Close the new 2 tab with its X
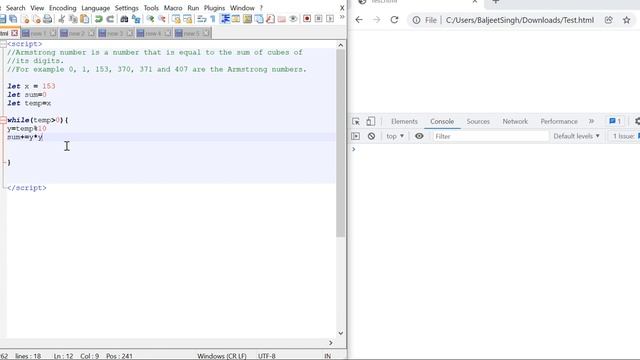The width and height of the screenshot is (640, 360). pyautogui.click(x=91, y=33)
